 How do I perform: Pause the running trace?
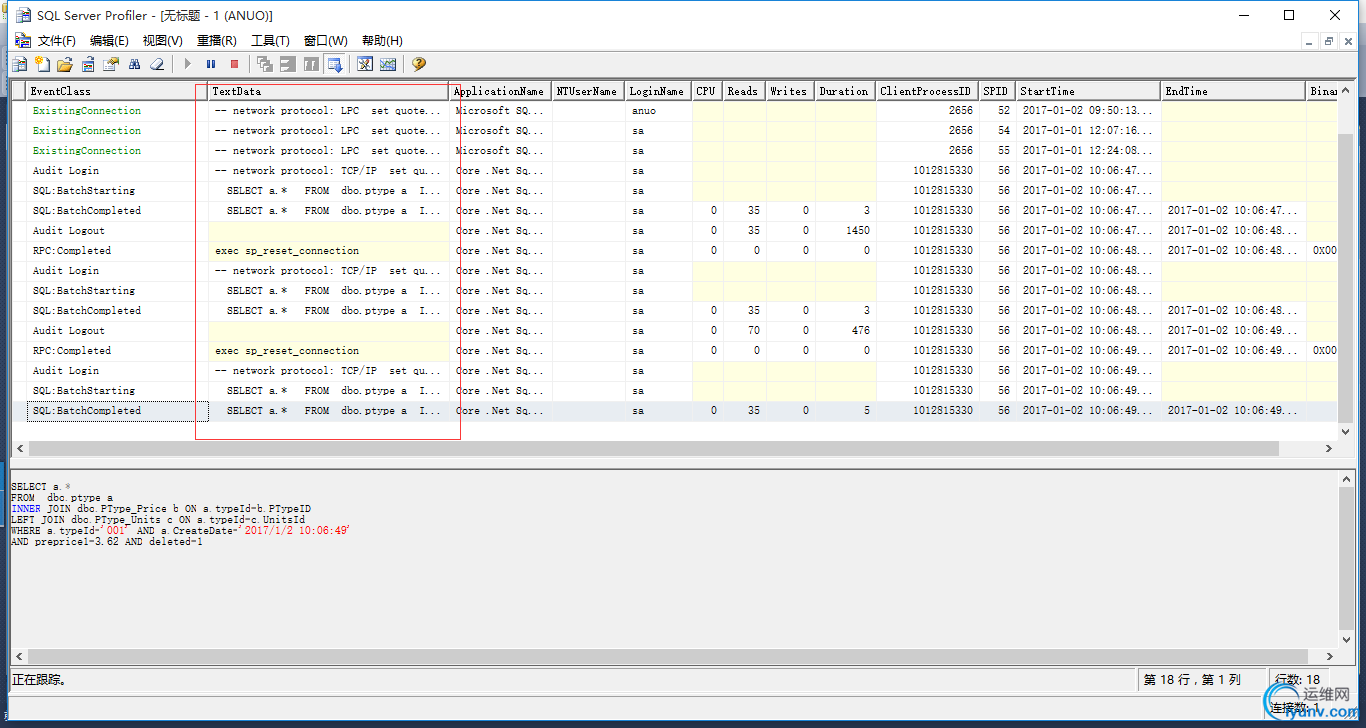coord(211,64)
